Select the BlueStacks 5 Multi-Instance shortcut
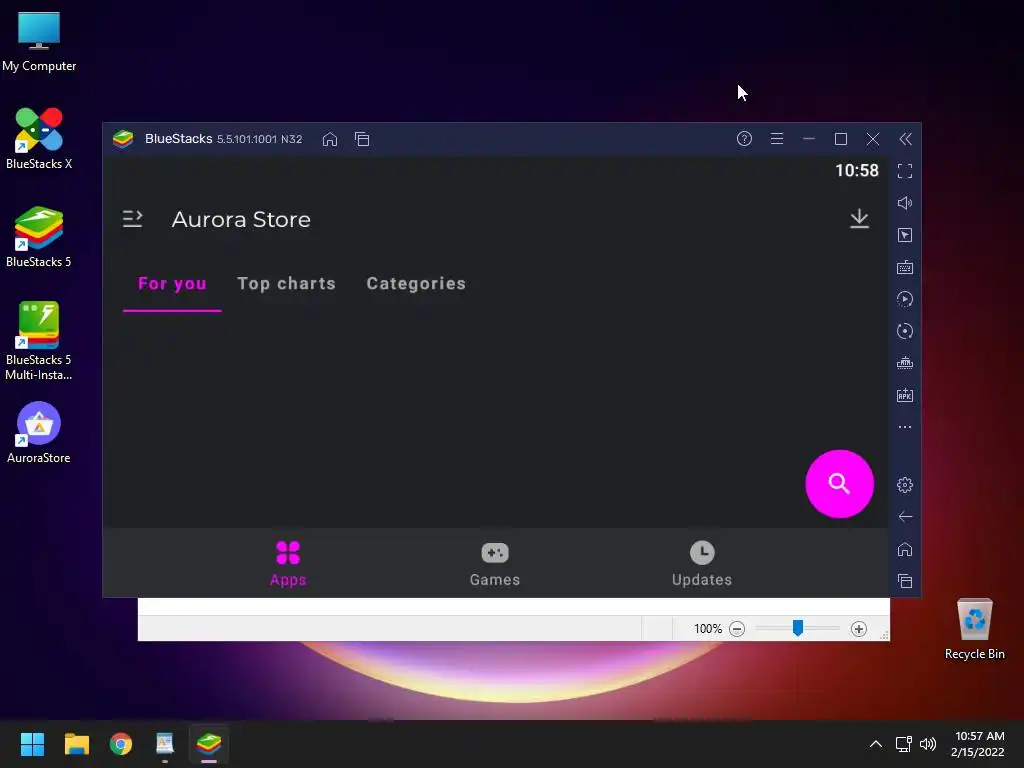Viewport: 1024px width, 768px height. point(39,341)
